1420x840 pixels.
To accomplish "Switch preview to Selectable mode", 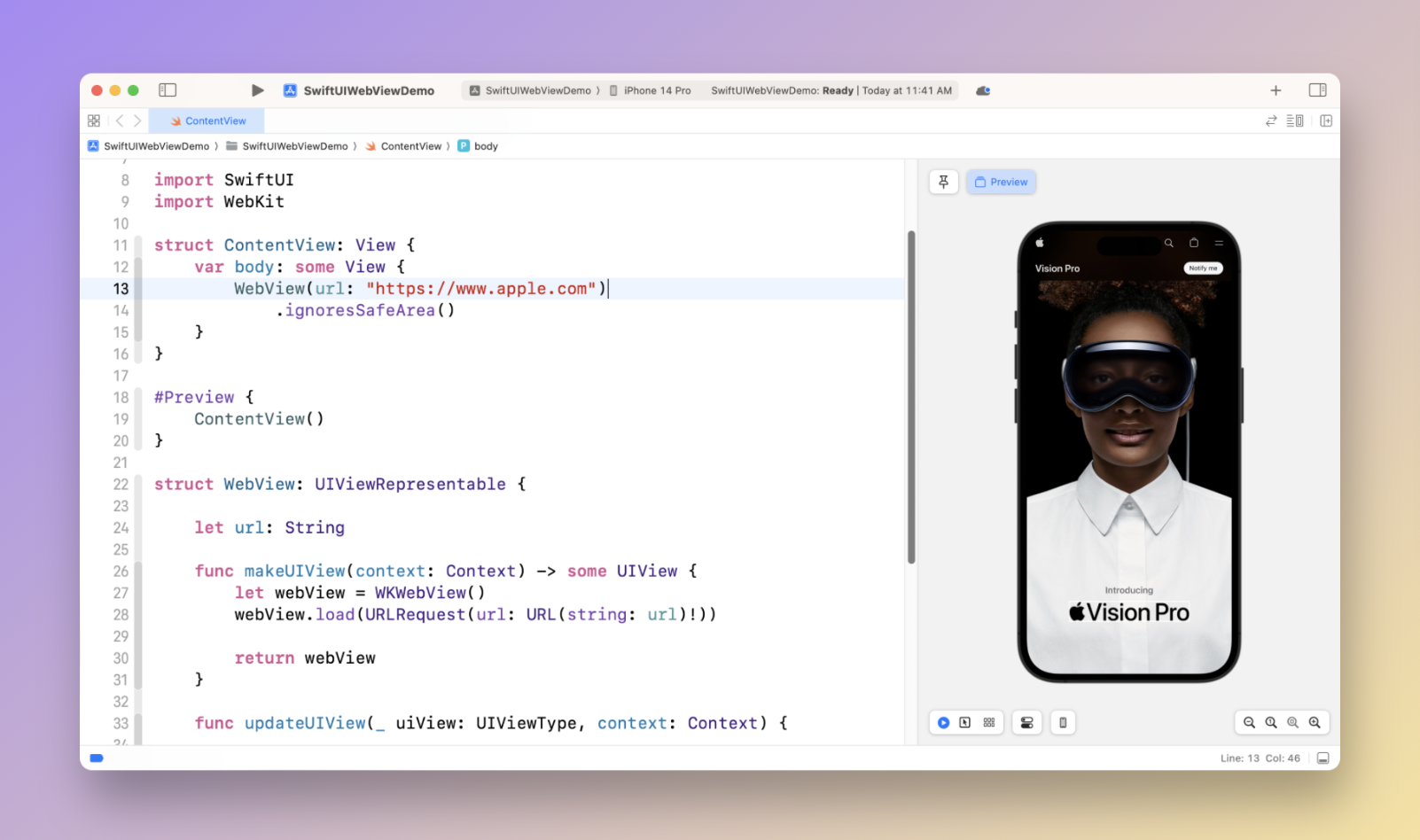I will 965,723.
